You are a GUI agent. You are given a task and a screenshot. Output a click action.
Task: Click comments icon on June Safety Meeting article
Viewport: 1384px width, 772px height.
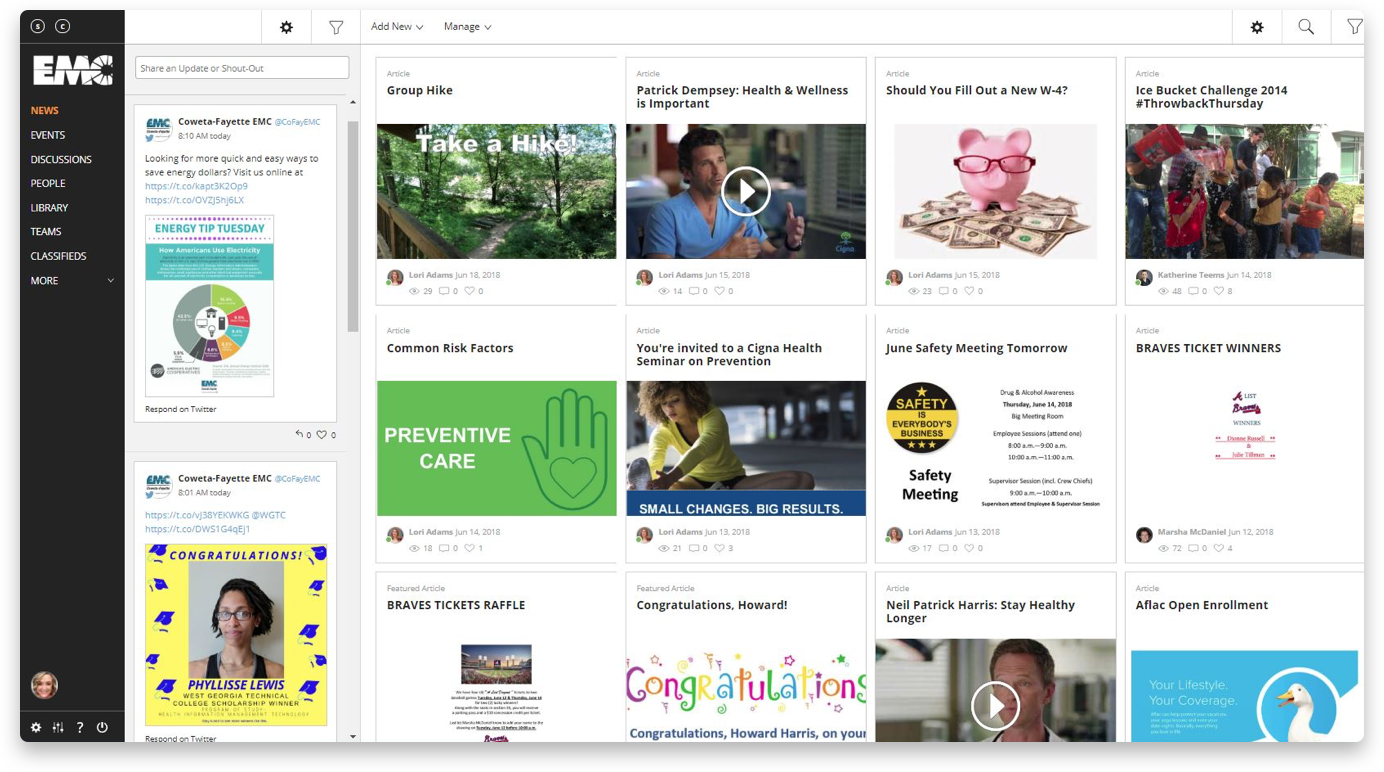[943, 548]
